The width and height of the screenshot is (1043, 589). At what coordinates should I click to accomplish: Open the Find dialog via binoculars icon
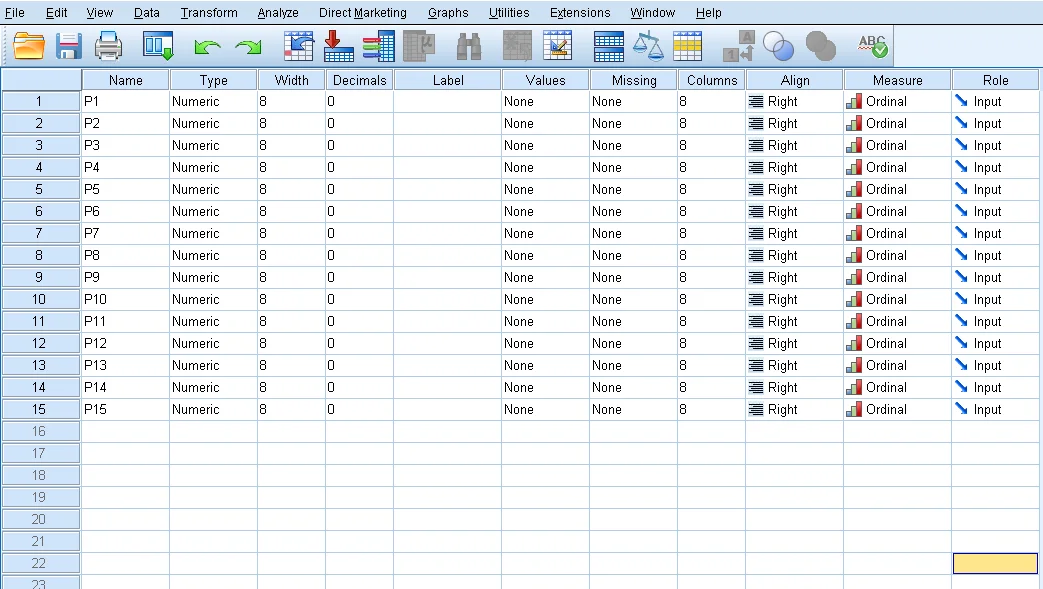pos(469,45)
